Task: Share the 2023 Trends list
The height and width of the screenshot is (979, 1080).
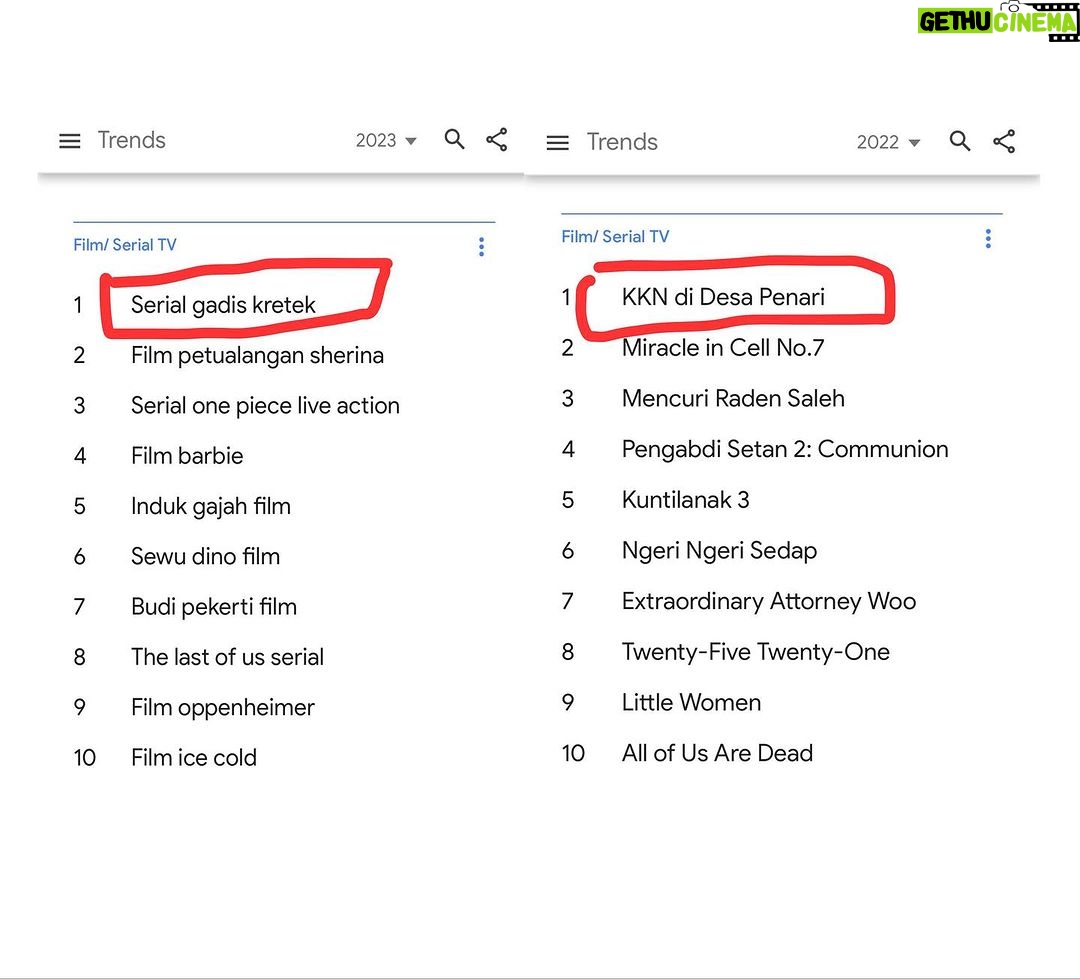Action: point(497,139)
